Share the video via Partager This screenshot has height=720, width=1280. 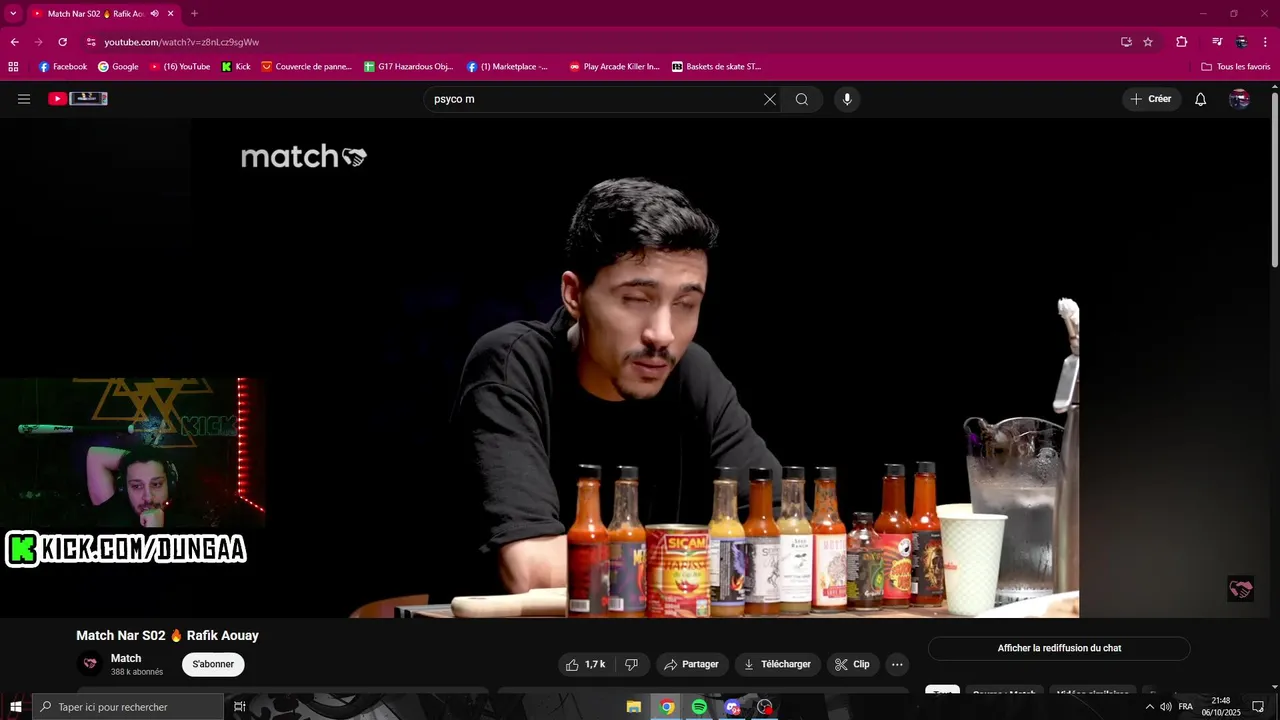click(x=691, y=664)
